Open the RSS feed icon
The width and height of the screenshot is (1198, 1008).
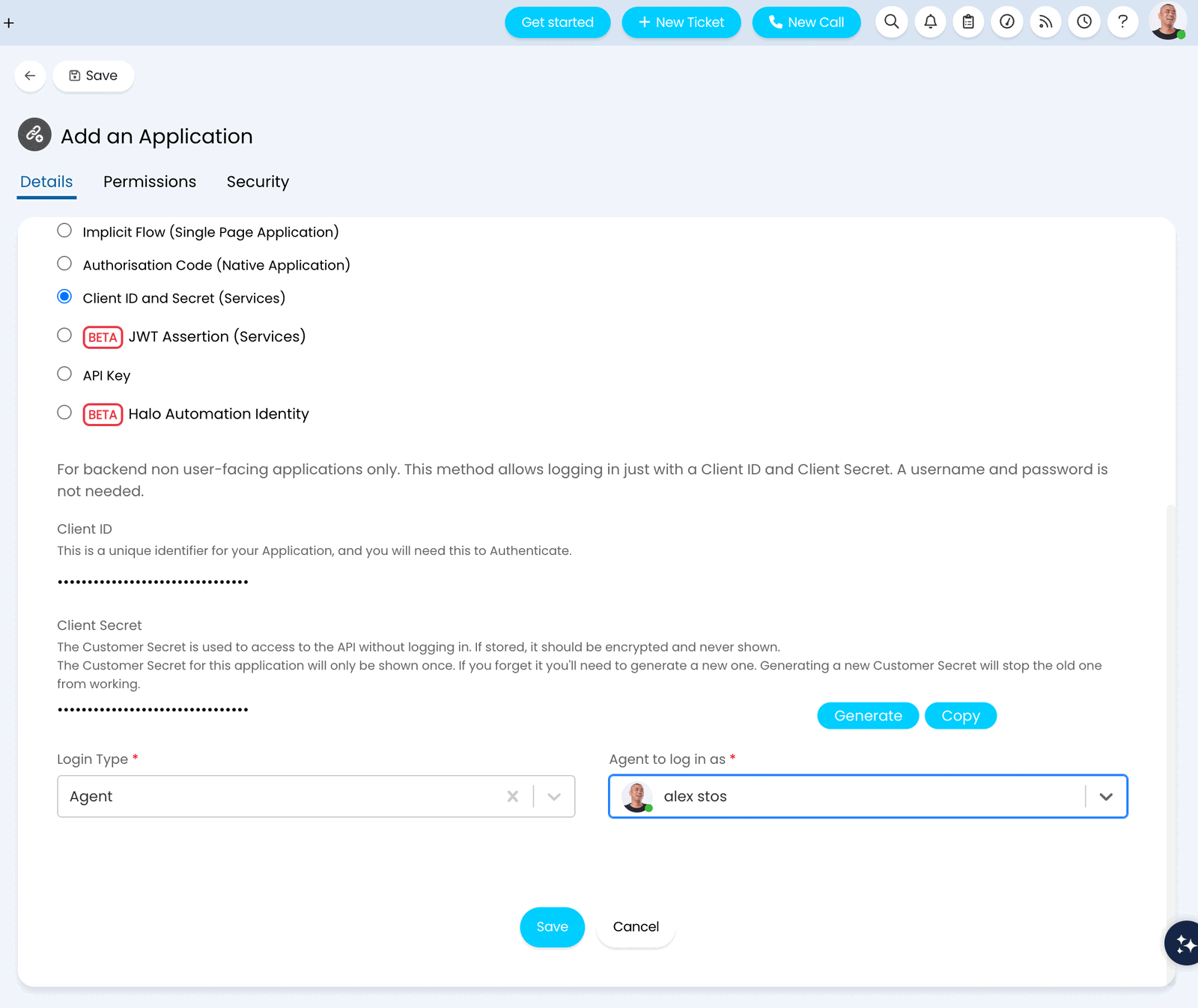(x=1045, y=22)
